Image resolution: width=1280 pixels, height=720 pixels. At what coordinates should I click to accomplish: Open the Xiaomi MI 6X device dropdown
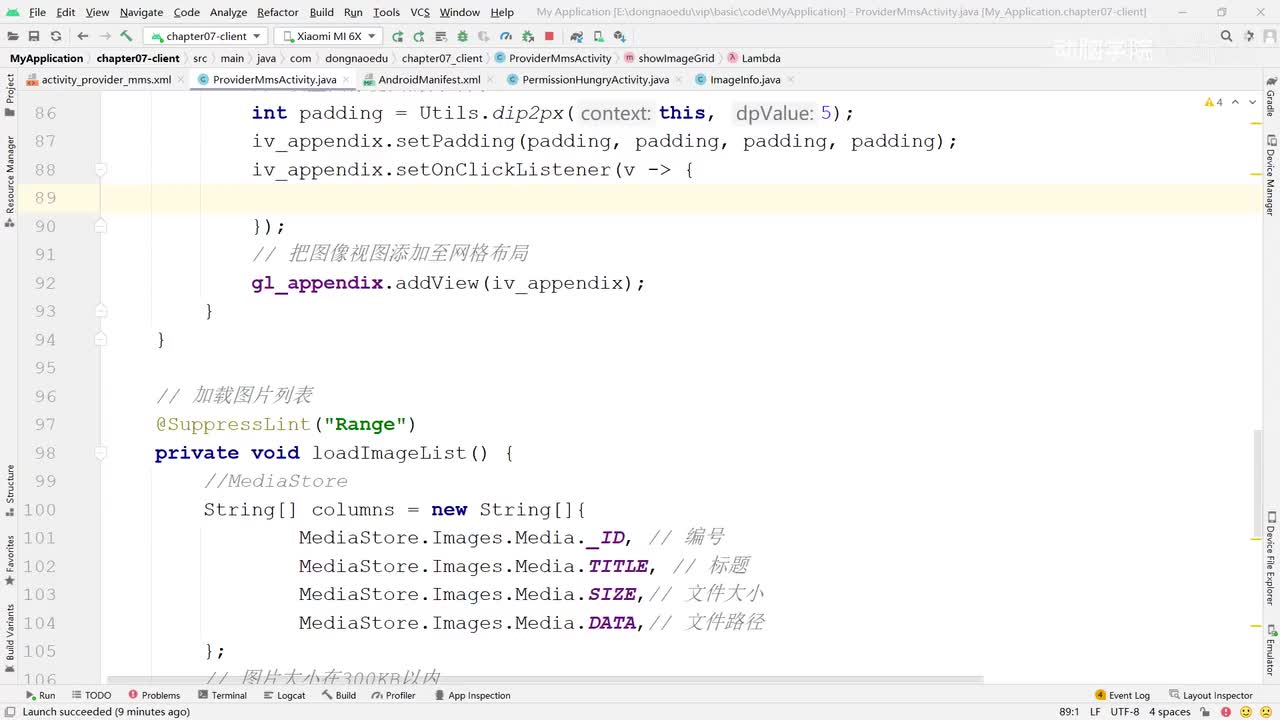(328, 36)
